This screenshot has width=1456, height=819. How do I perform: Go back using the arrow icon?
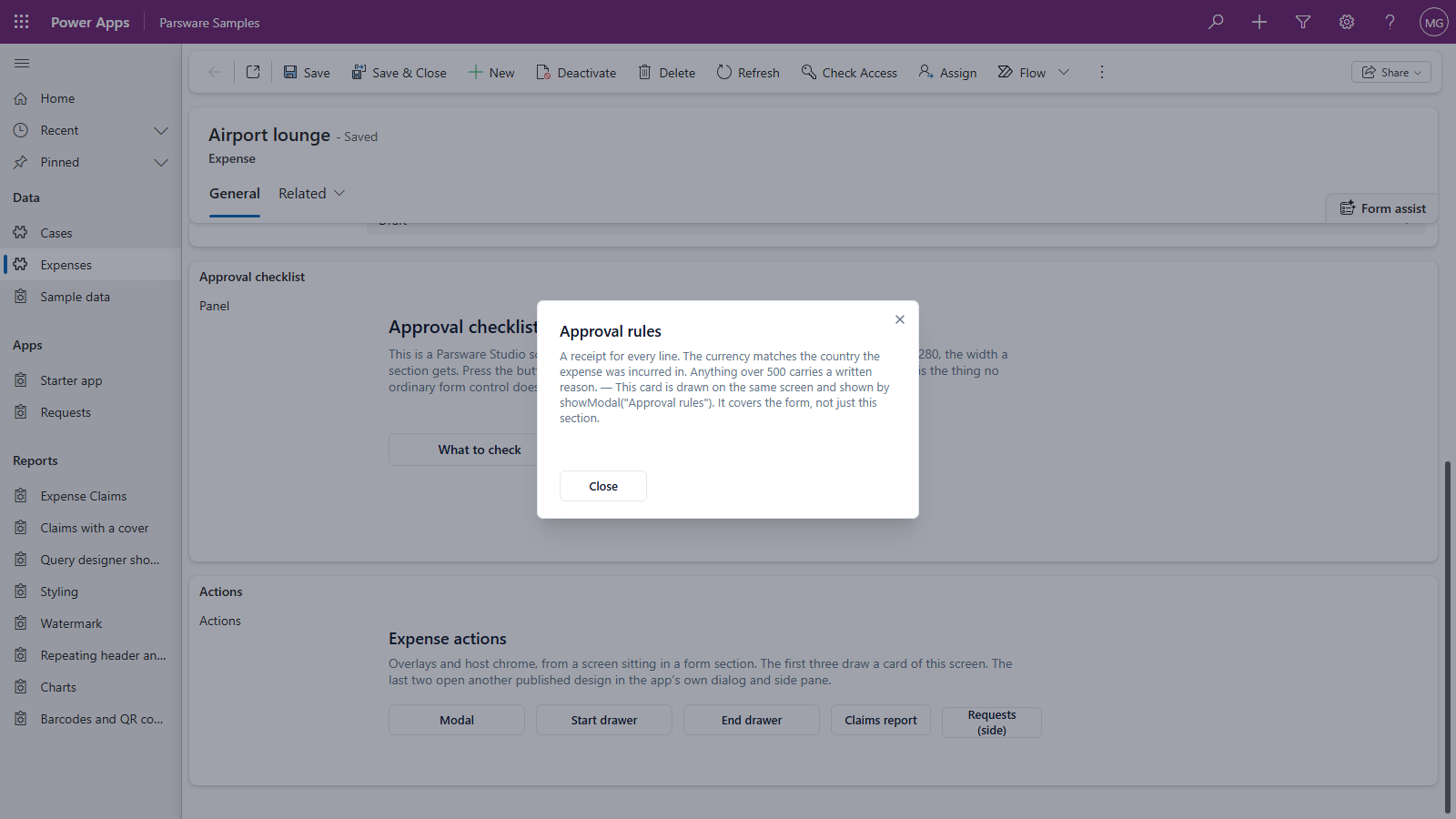pos(215,72)
